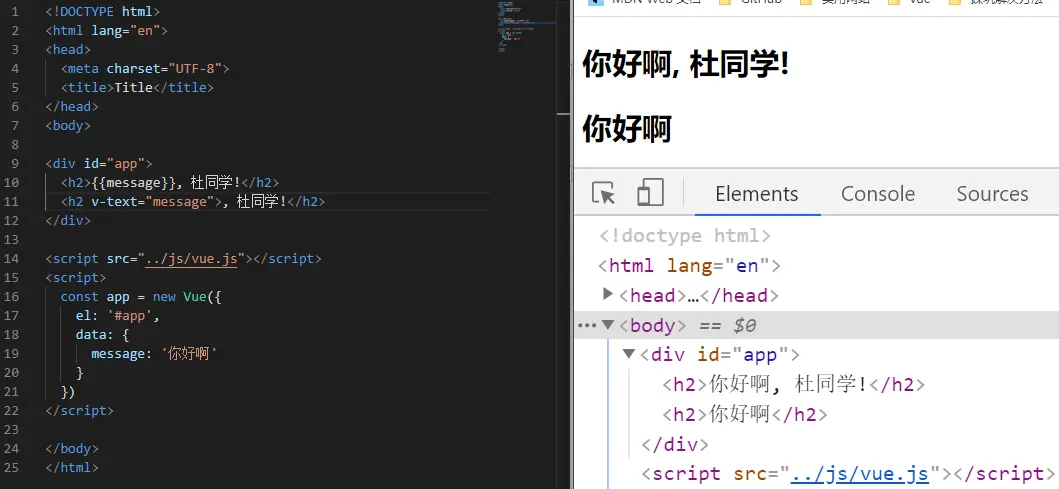This screenshot has width=1059, height=489.
Task: Select the closing </div> row in DevTools
Action: click(674, 444)
